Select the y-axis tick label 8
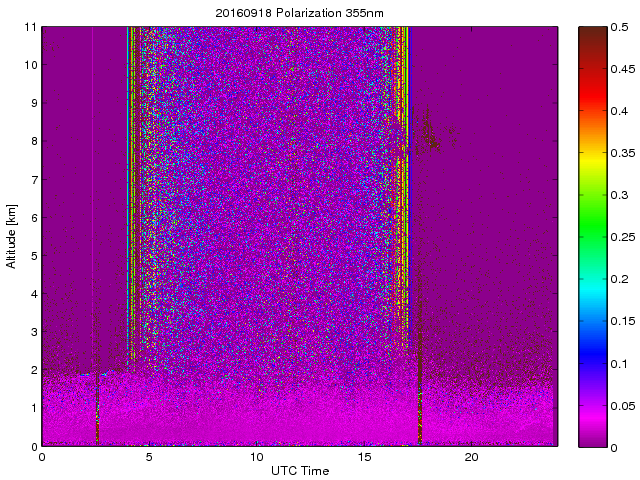 point(32,141)
